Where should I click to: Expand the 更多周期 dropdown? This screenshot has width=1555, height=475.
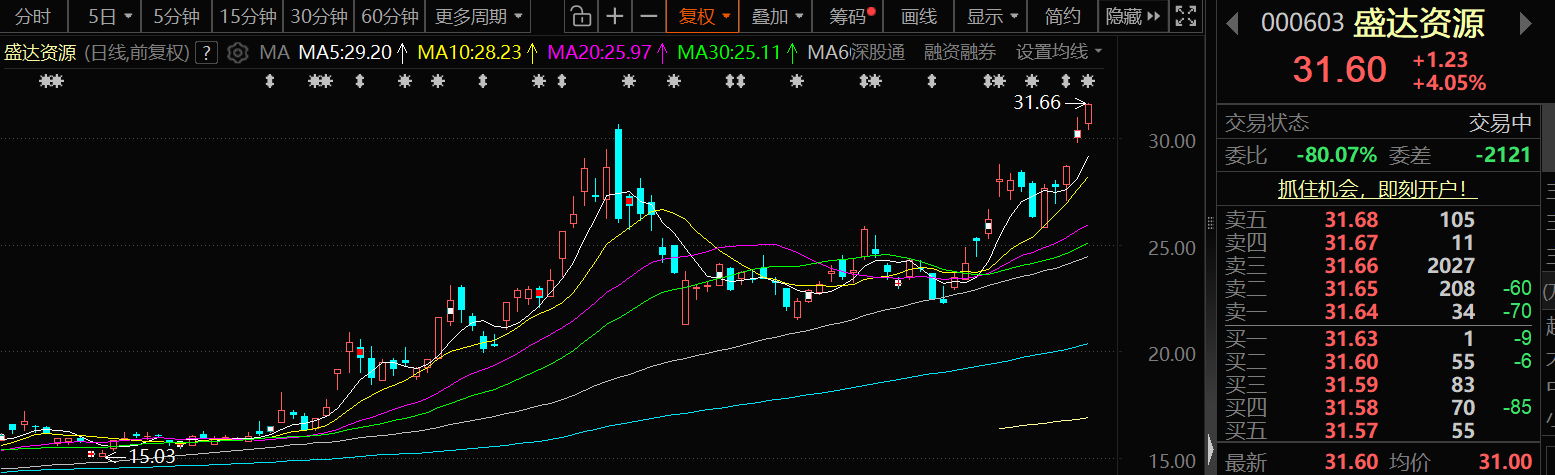478,16
